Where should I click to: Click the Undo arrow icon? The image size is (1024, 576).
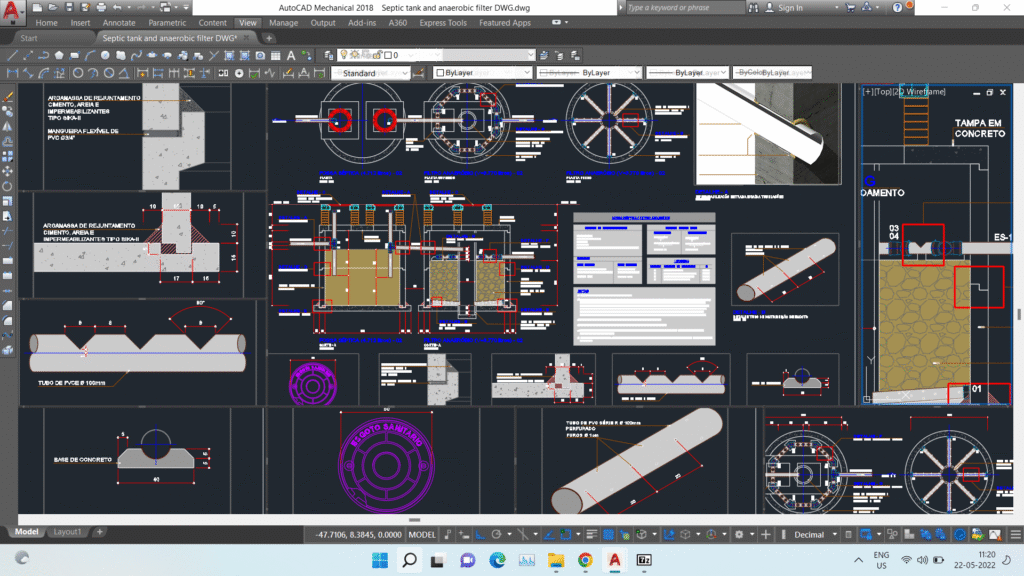pos(118,8)
